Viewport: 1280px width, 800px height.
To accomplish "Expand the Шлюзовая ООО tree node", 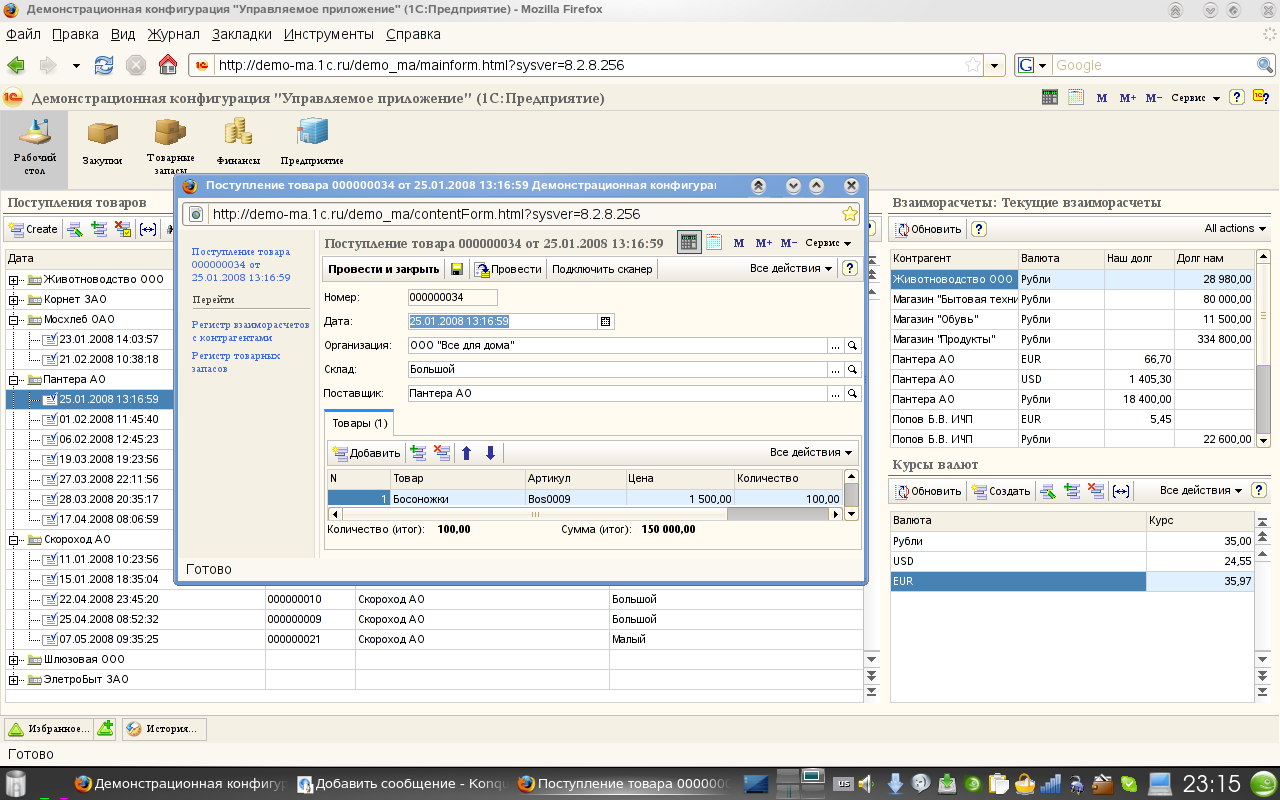I will (x=14, y=659).
